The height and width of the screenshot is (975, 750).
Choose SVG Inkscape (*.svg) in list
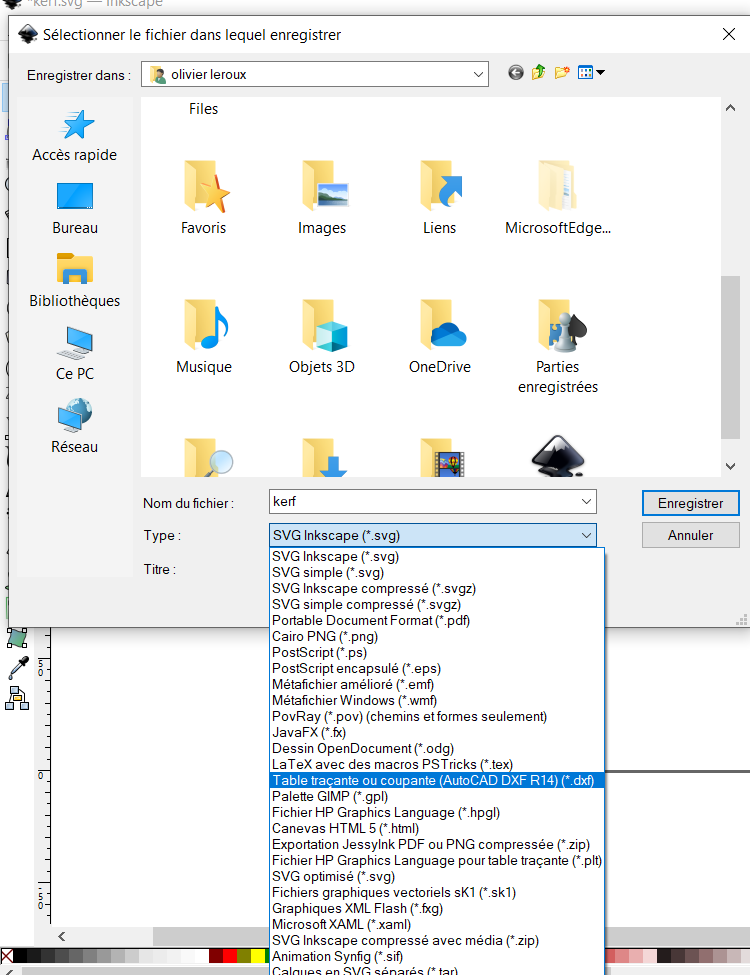tap(437, 557)
